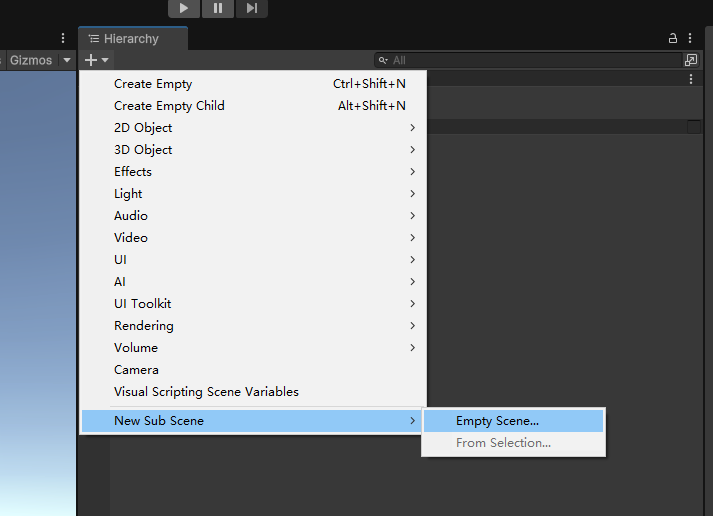The width and height of the screenshot is (713, 516).
Task: Expand the Volume submenu
Action: click(x=254, y=348)
